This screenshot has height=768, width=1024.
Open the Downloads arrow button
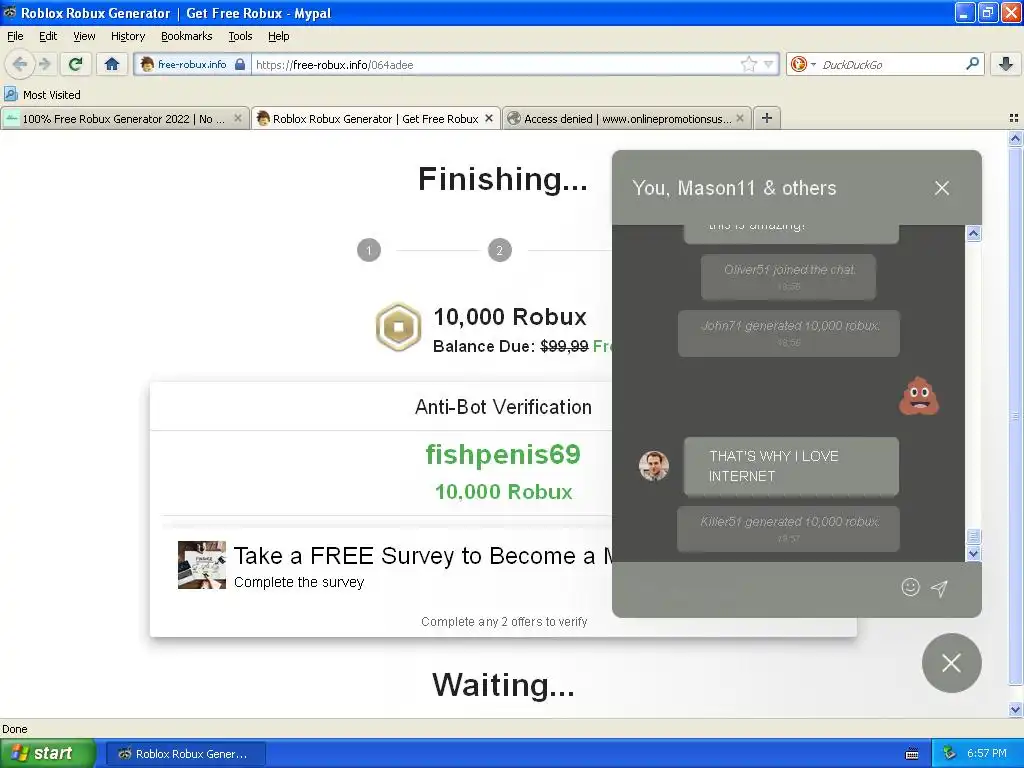pyautogui.click(x=1006, y=64)
